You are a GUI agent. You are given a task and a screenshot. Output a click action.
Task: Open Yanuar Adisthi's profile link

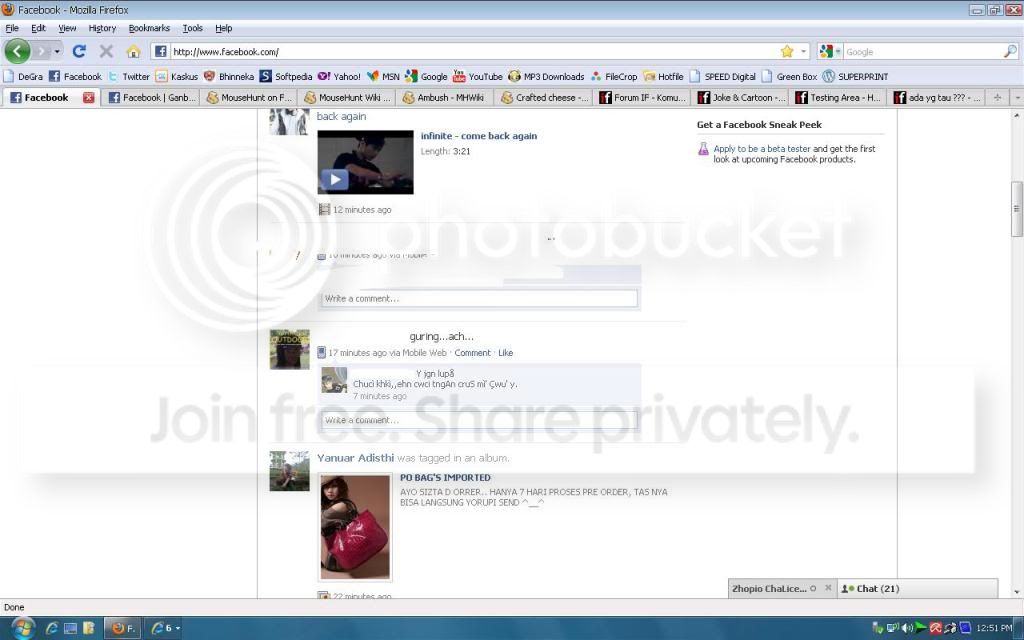[x=355, y=458]
